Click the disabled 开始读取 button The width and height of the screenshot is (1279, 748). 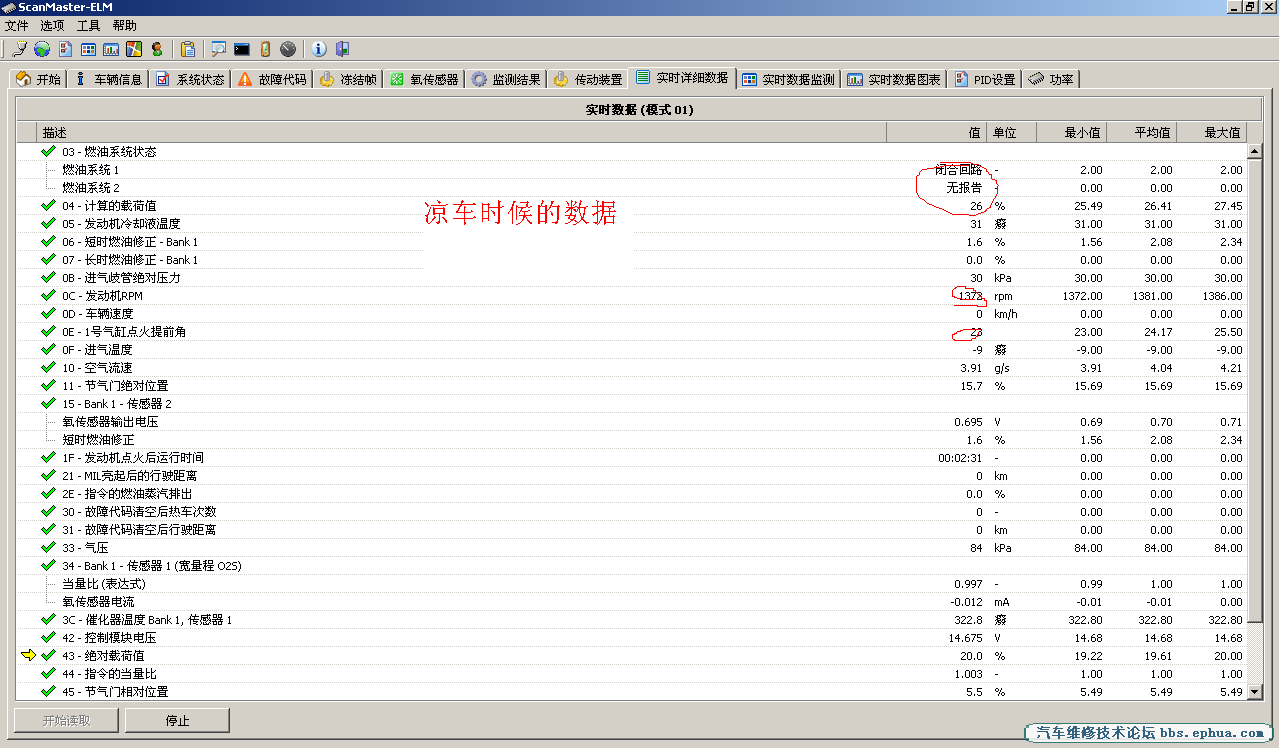66,720
